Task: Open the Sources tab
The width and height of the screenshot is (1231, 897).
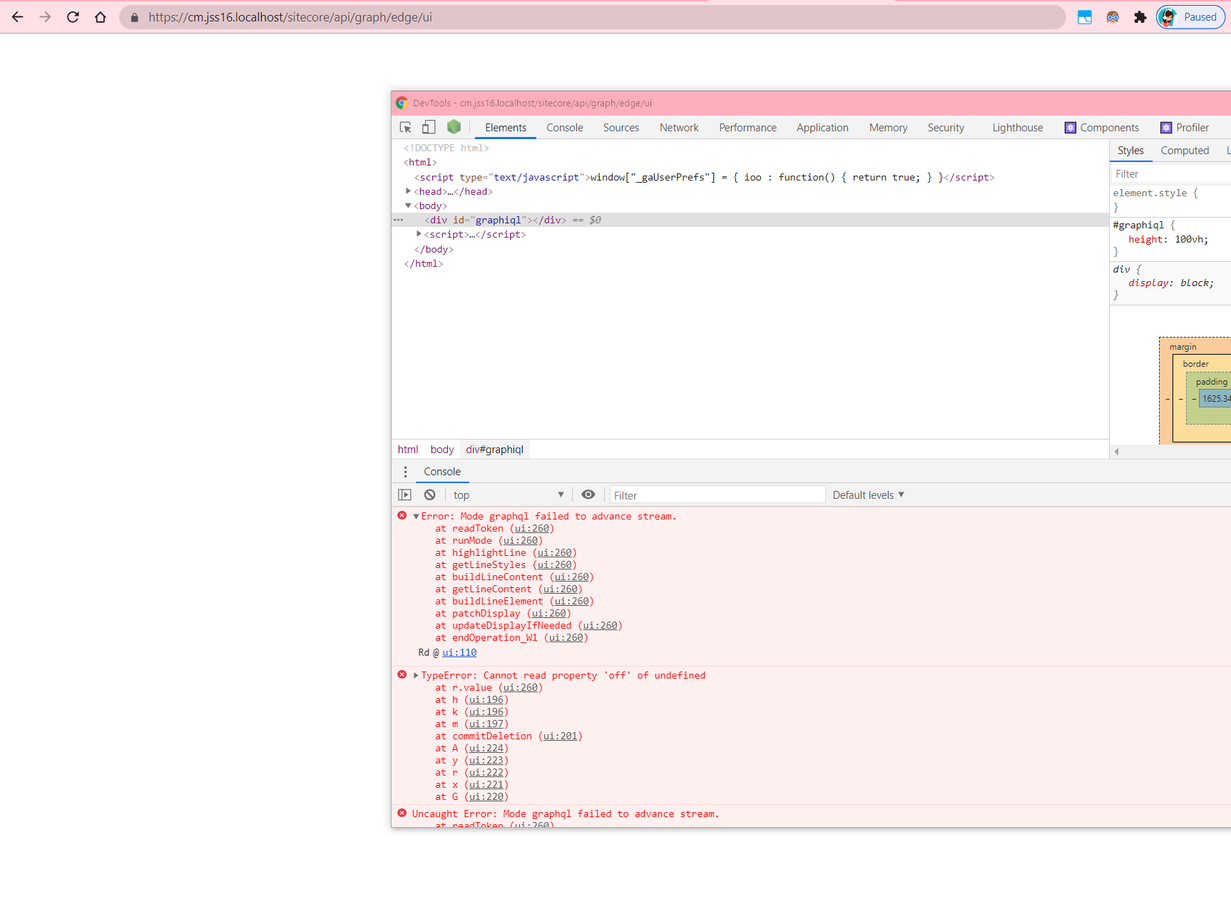Action: [x=621, y=128]
